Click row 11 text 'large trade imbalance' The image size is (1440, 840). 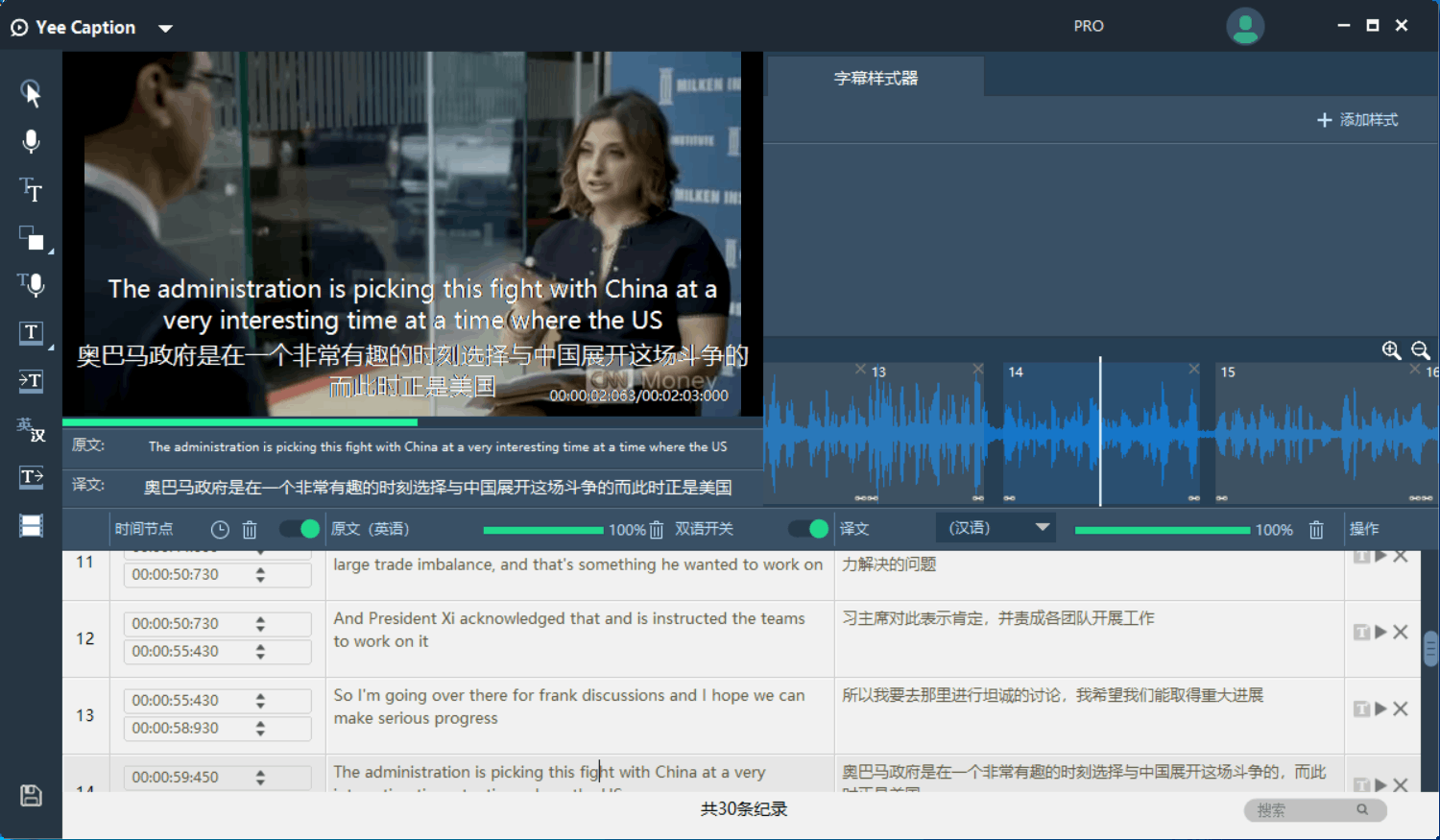point(414,564)
